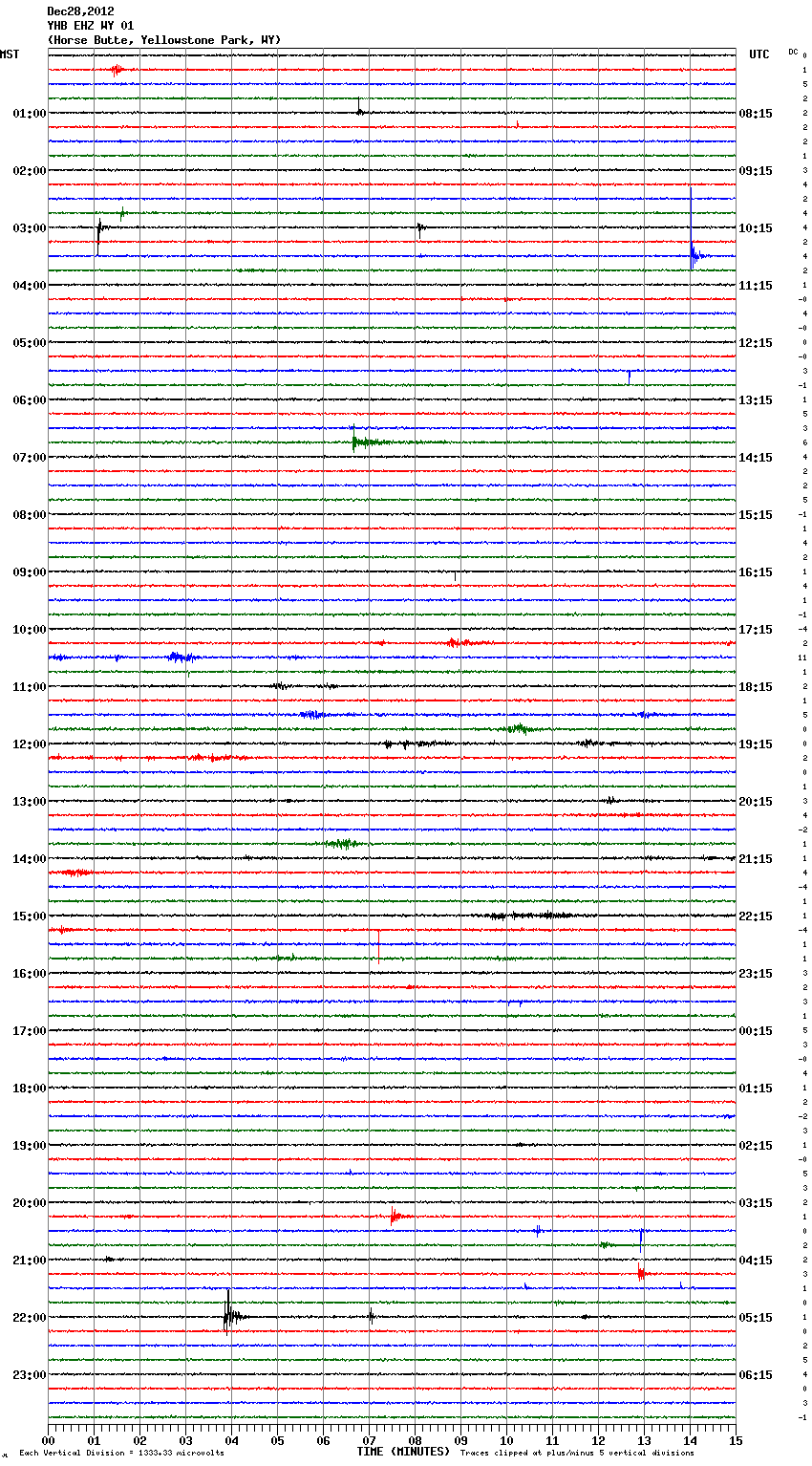Select the 22:00 MST time label
Screen dimensions: 812x1466
click(29, 1318)
